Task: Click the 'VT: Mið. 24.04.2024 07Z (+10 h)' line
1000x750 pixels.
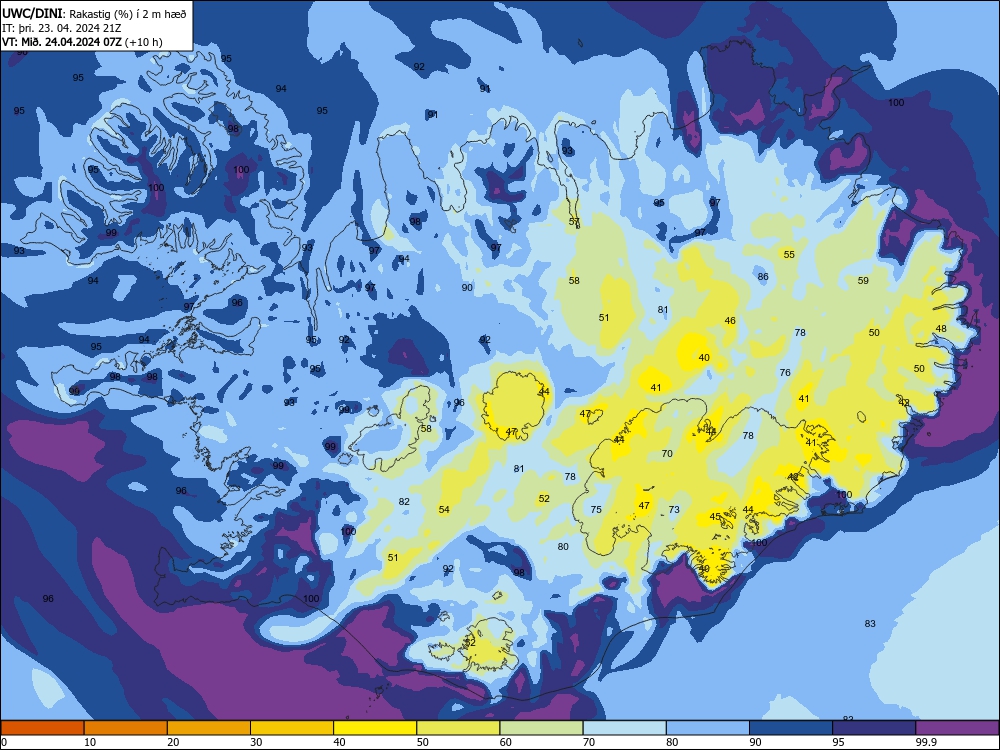Action: pyautogui.click(x=82, y=42)
